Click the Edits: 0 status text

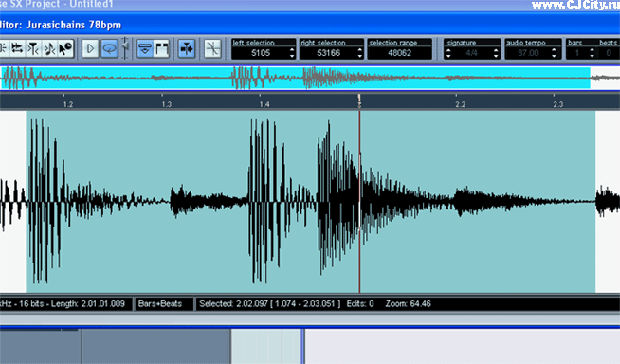tap(360, 304)
